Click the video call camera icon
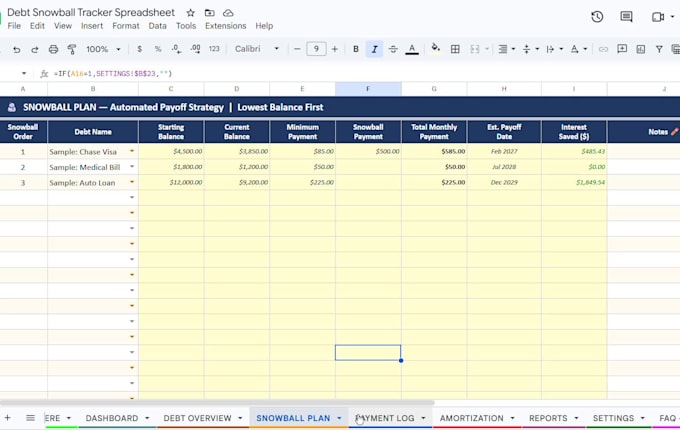This screenshot has width=680, height=431. (x=658, y=16)
